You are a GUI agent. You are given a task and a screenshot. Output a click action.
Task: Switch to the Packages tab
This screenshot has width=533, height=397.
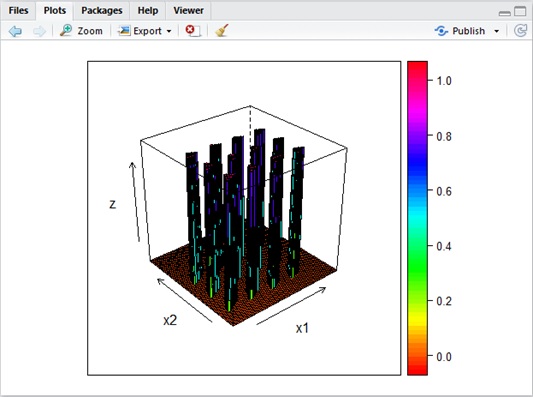click(102, 11)
